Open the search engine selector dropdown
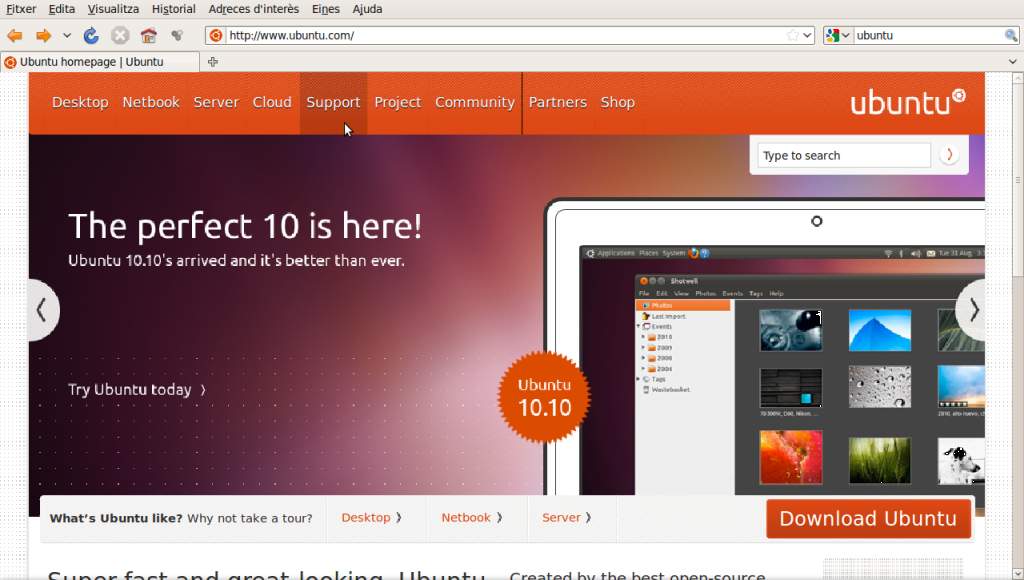1024x580 pixels. (838, 35)
